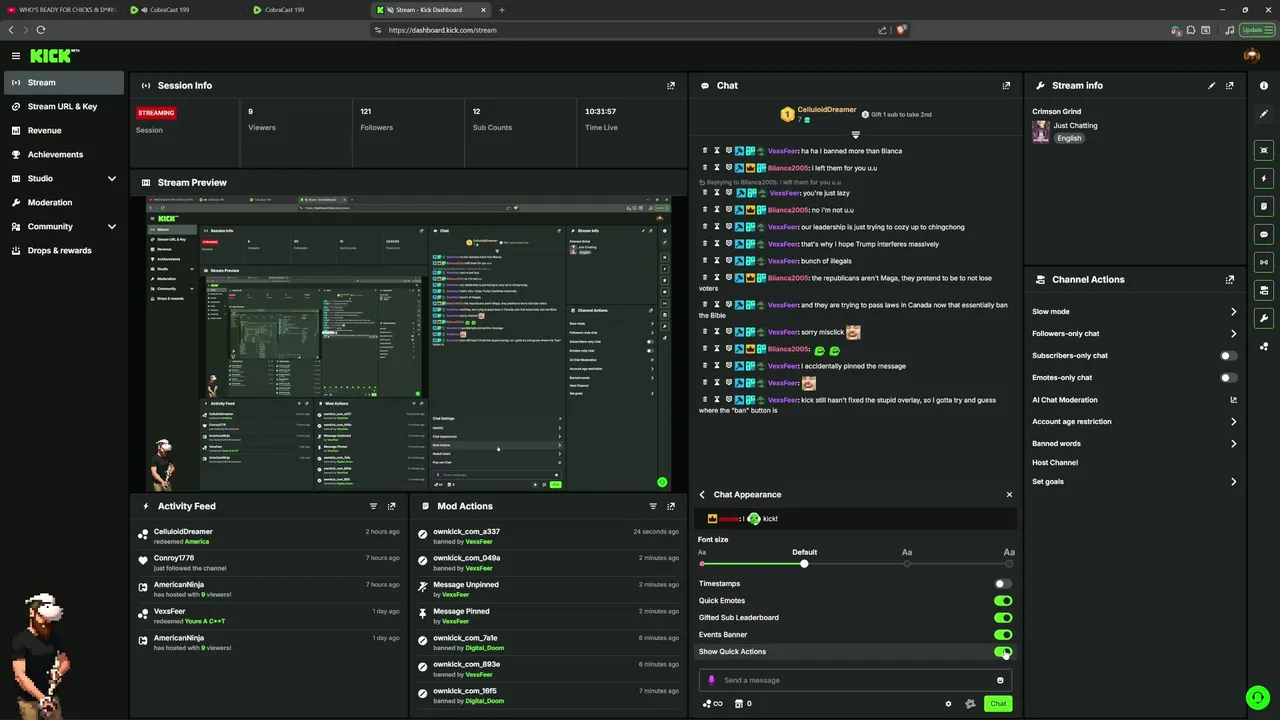Image resolution: width=1280 pixels, height=720 pixels.
Task: Click the Default font size slider handle
Action: (804, 564)
